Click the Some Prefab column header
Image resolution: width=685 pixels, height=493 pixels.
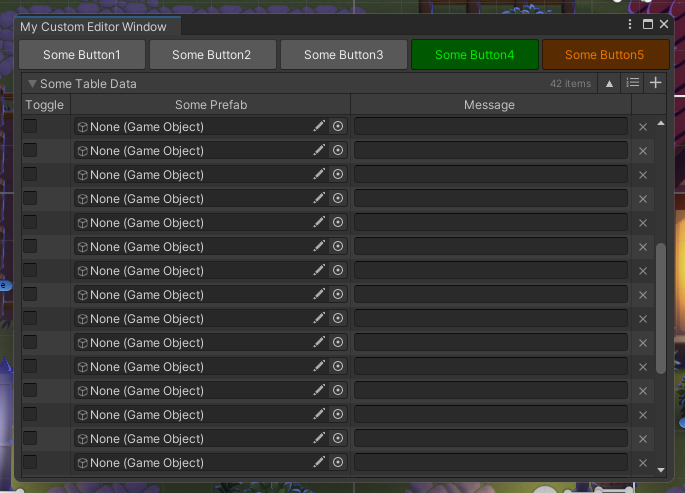(x=210, y=105)
